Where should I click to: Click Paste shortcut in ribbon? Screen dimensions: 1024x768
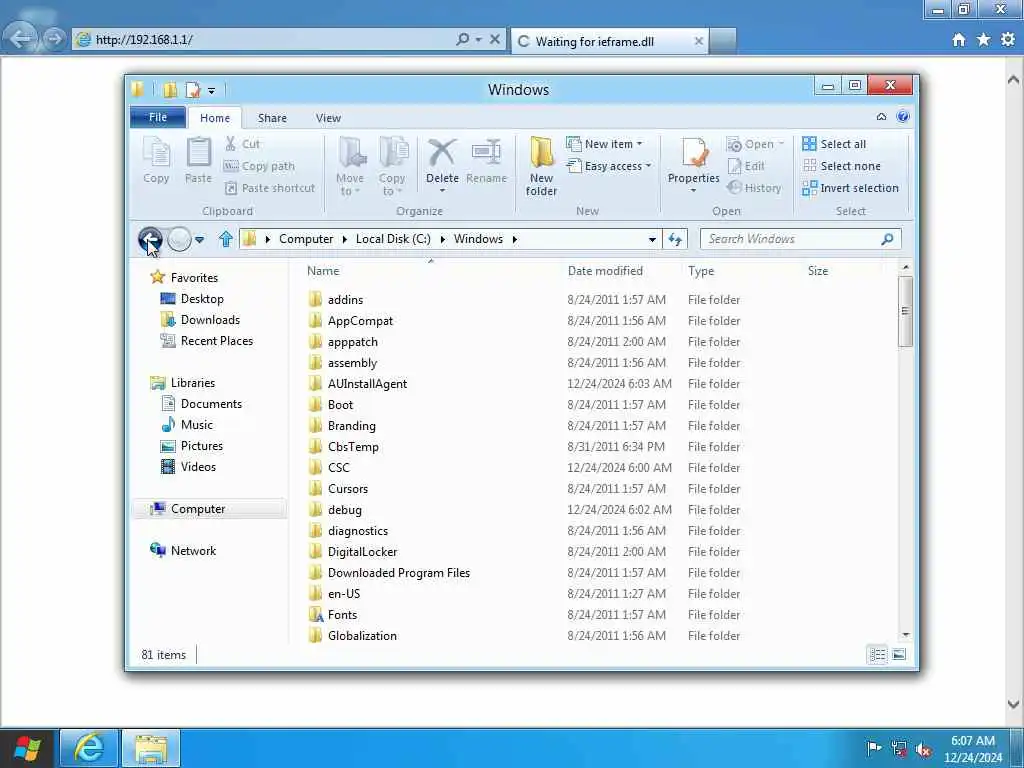coord(269,188)
